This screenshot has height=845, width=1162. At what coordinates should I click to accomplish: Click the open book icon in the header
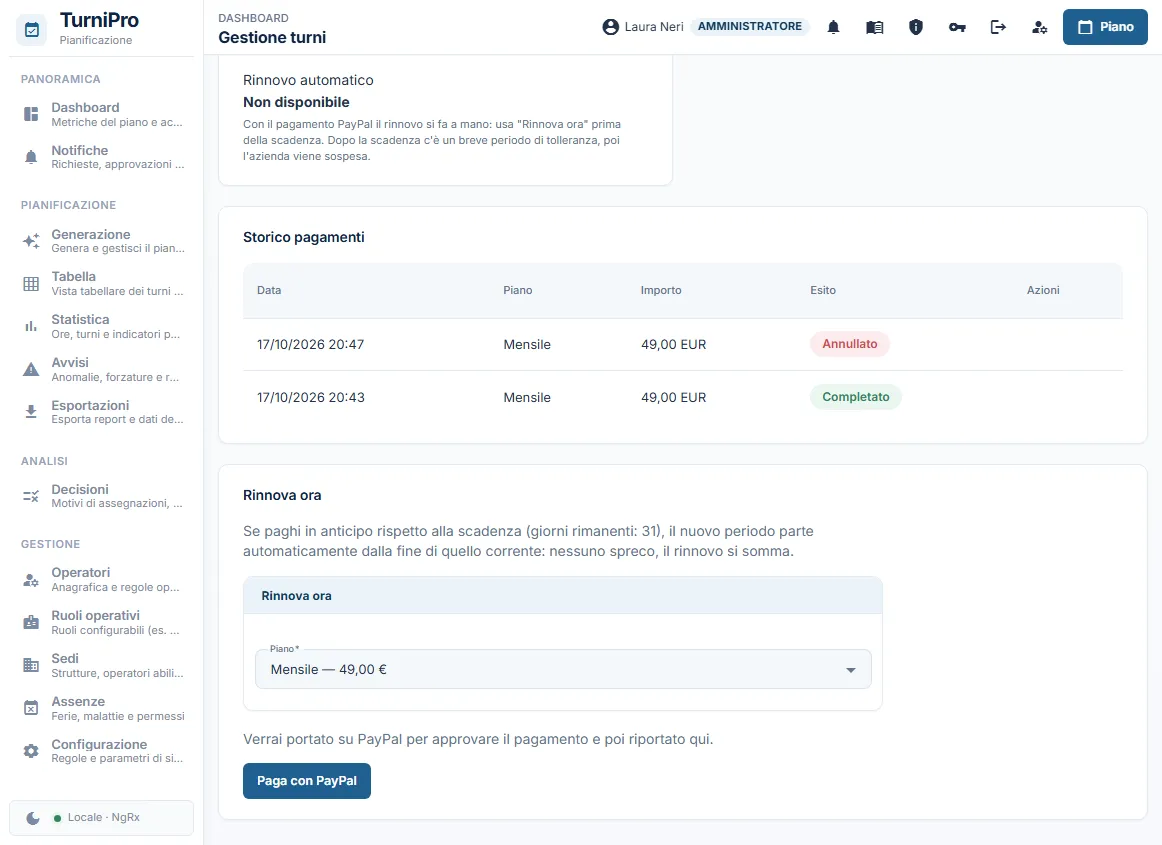[x=874, y=27]
